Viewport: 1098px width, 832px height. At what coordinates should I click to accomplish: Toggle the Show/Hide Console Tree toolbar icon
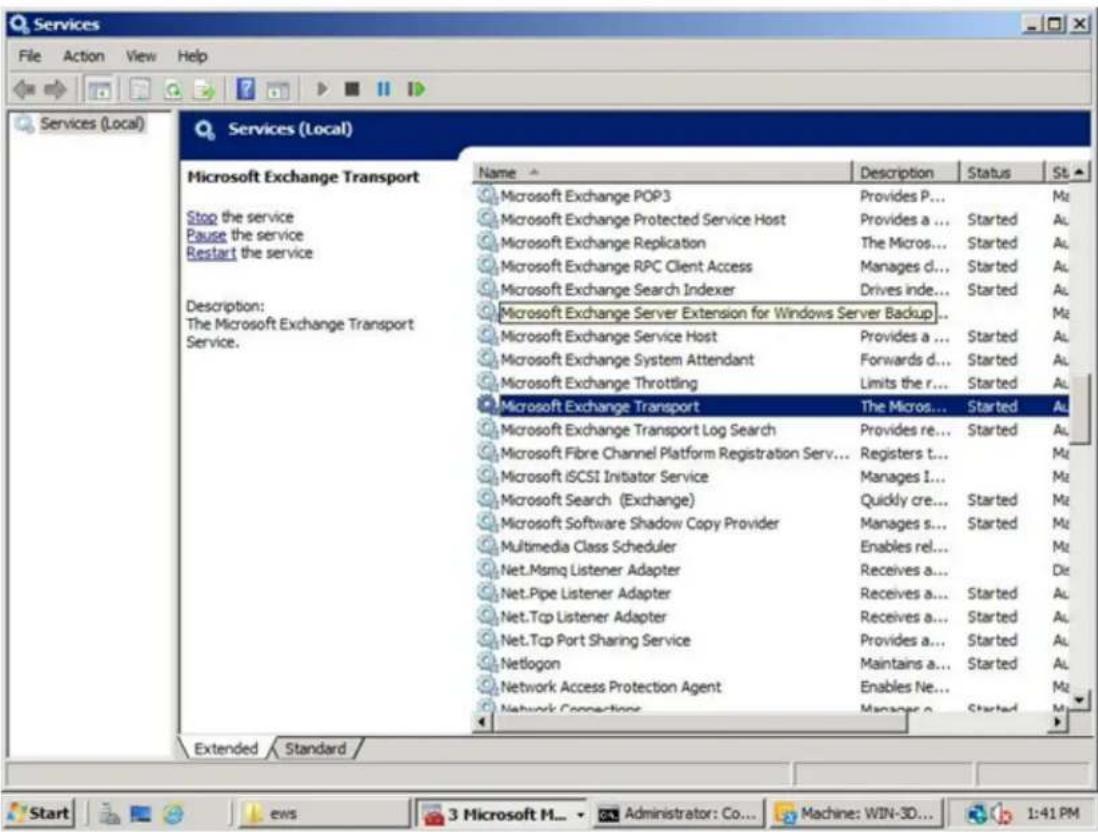tap(99, 90)
